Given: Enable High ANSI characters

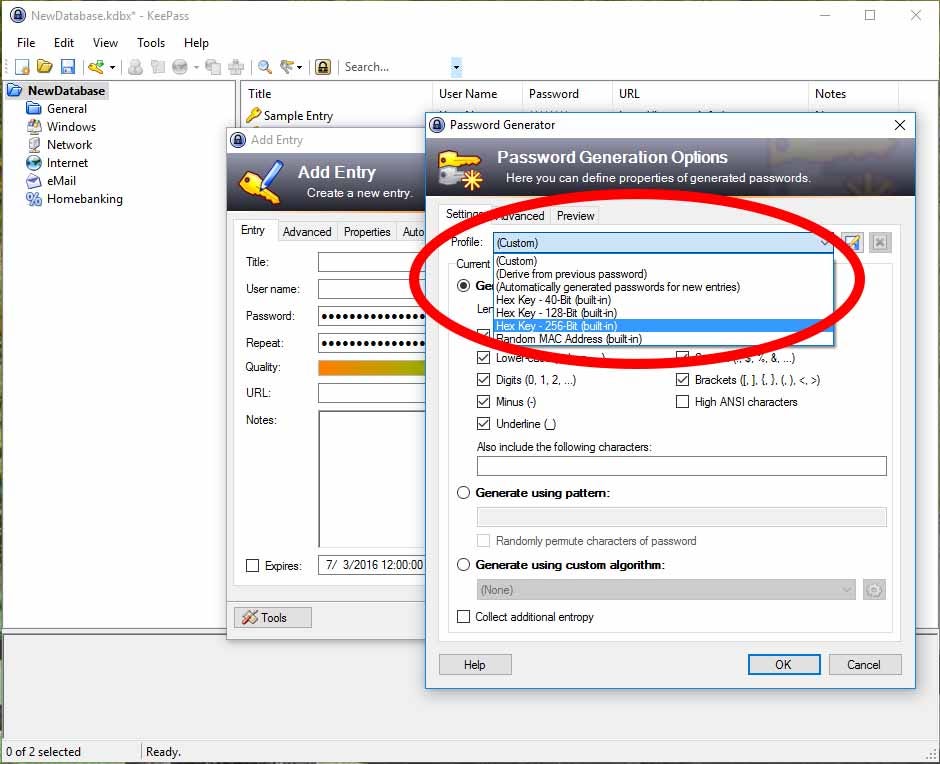Looking at the screenshot, I should point(682,401).
